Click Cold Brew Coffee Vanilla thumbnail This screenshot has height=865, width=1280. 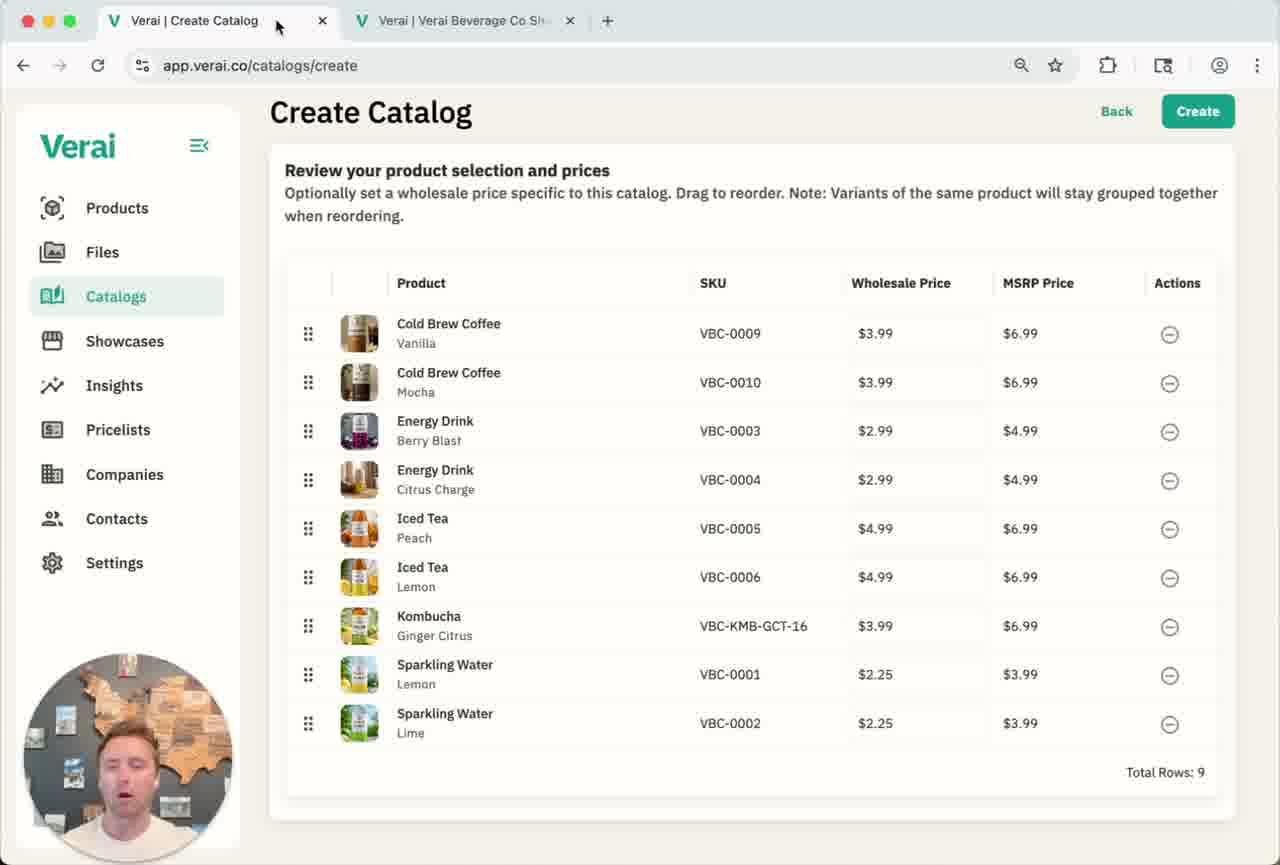click(359, 334)
